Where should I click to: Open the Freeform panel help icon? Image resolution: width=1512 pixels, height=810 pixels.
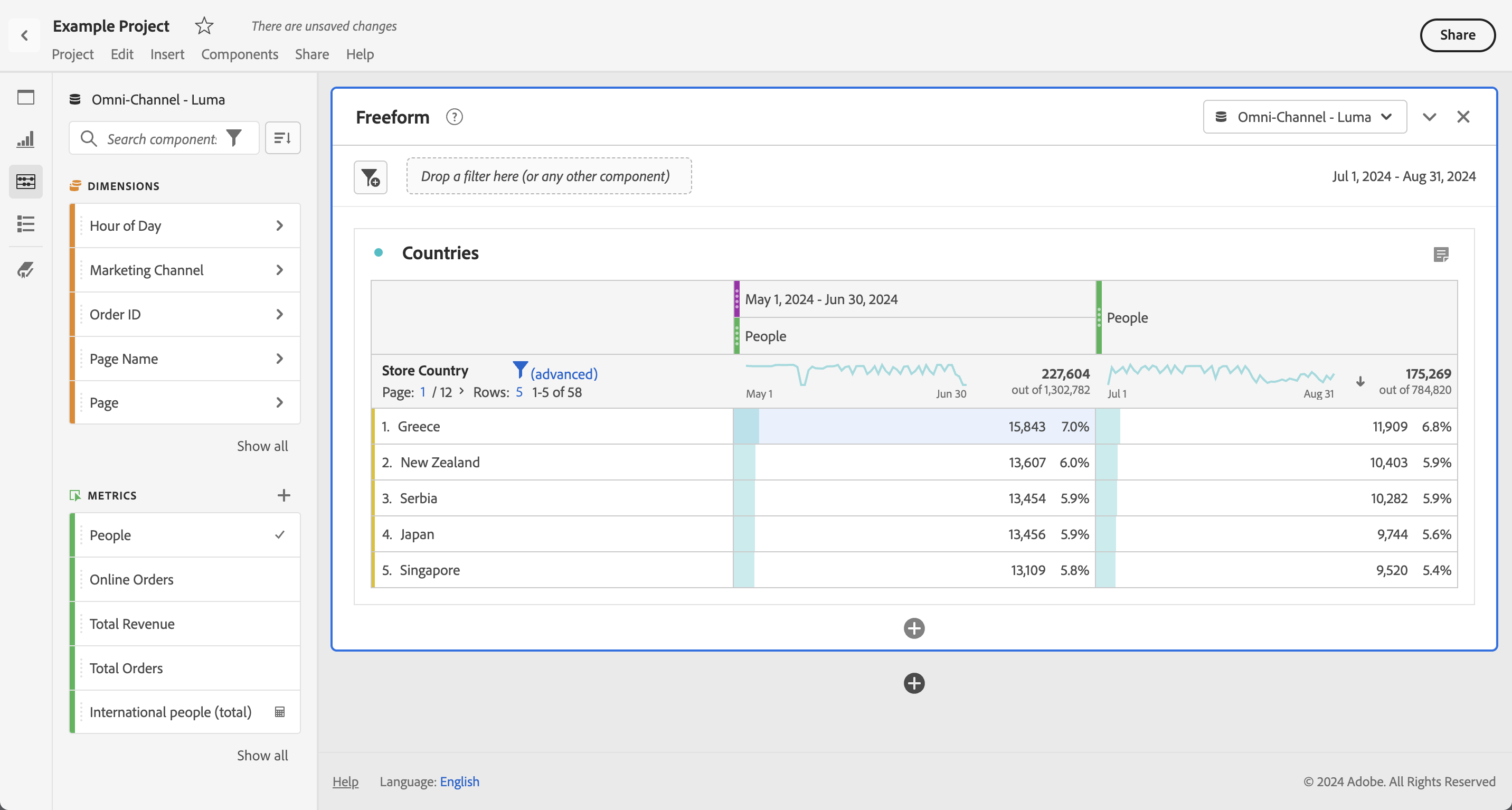point(453,117)
